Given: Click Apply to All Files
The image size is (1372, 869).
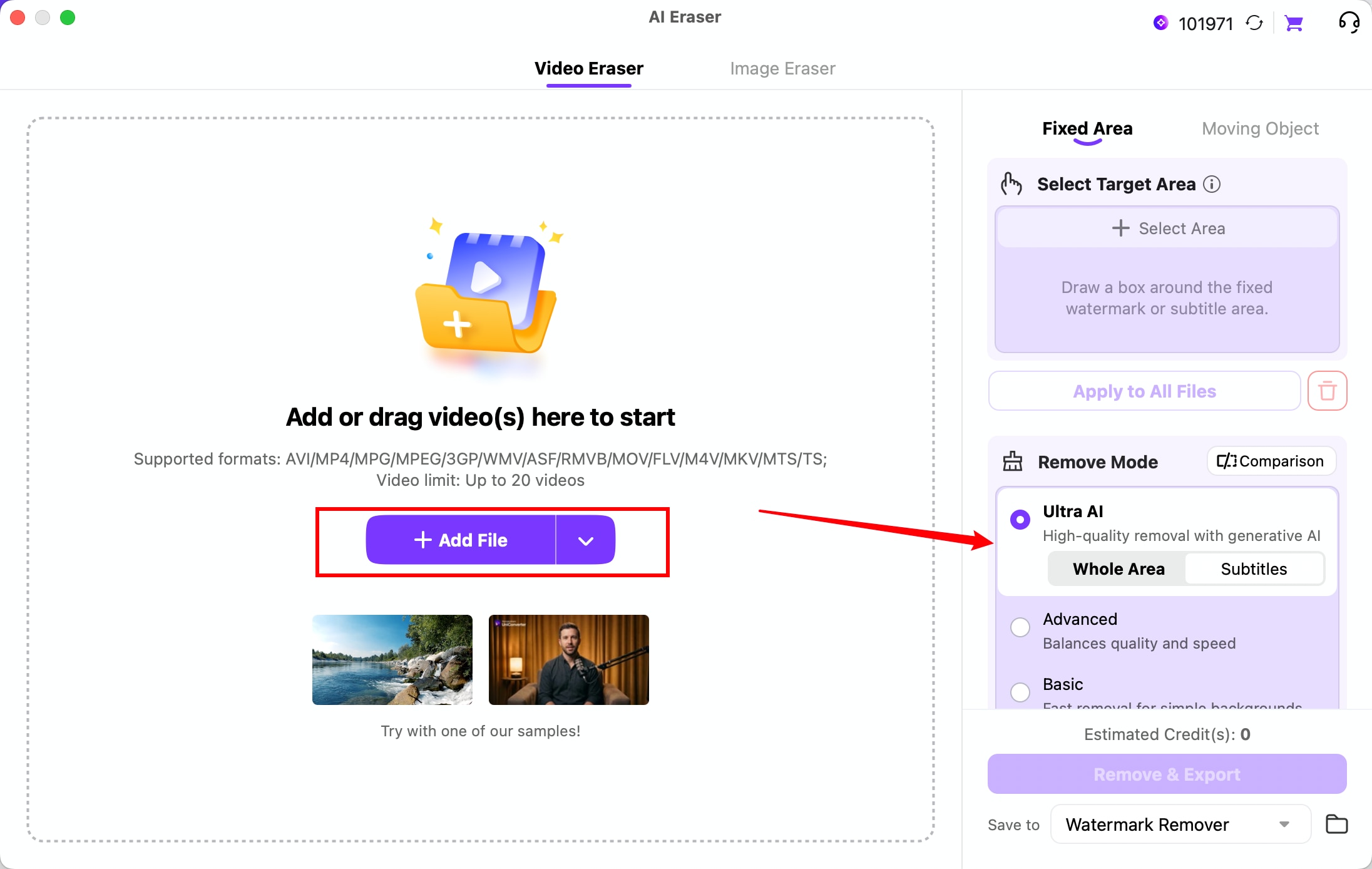Looking at the screenshot, I should click(x=1144, y=391).
